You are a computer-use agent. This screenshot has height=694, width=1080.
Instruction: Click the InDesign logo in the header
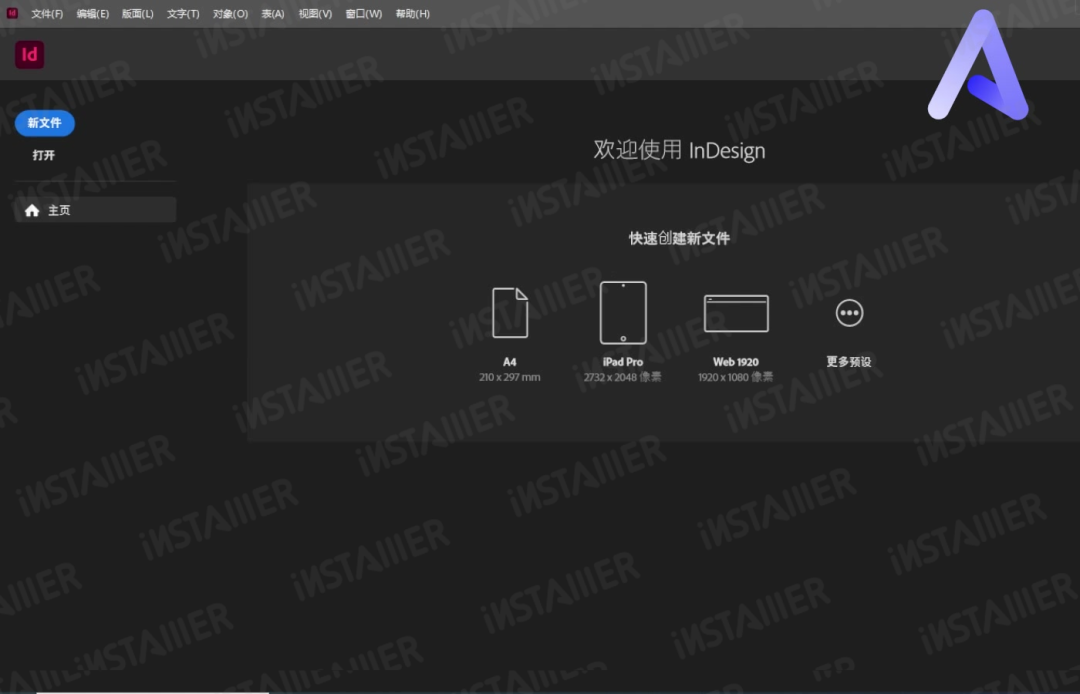pyautogui.click(x=30, y=54)
